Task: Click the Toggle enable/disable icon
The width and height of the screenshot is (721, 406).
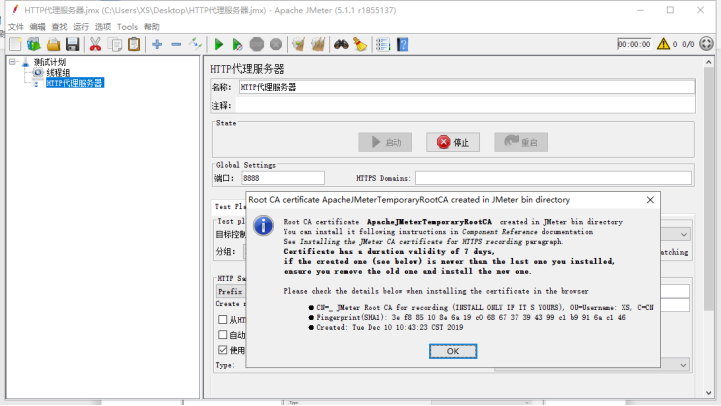Action: coord(195,44)
